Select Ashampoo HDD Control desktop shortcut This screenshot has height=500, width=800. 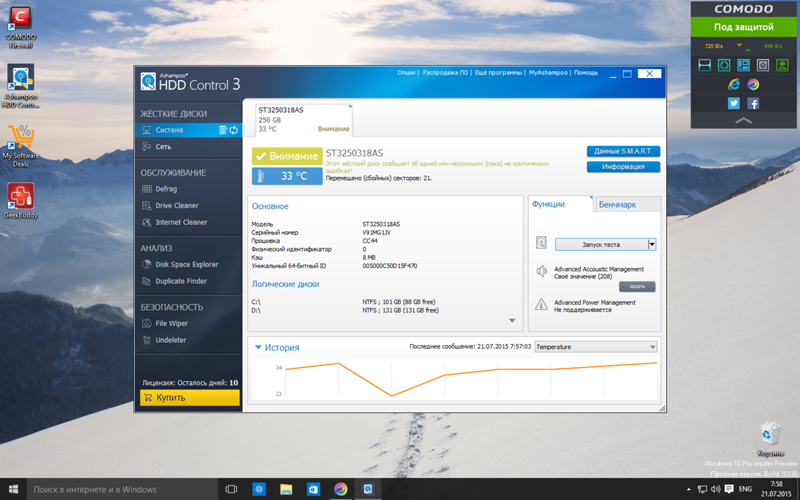tap(20, 86)
